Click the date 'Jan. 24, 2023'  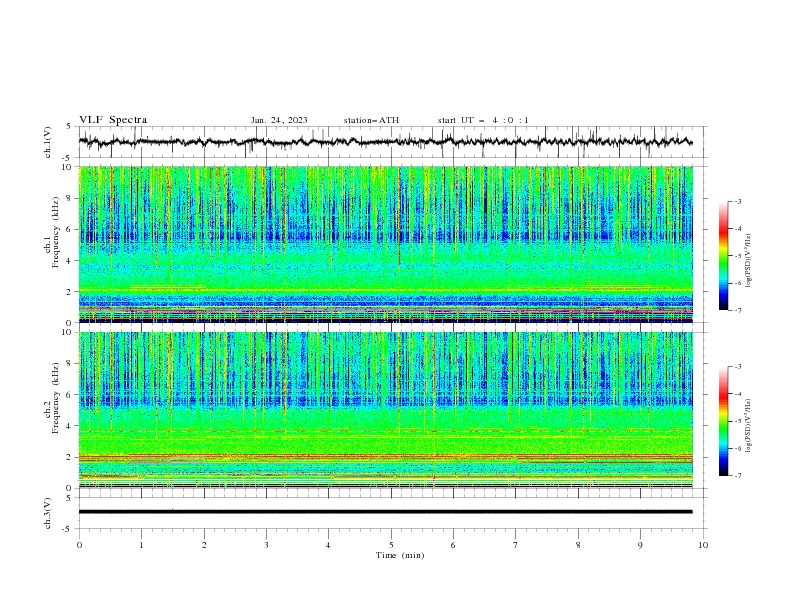click(279, 120)
